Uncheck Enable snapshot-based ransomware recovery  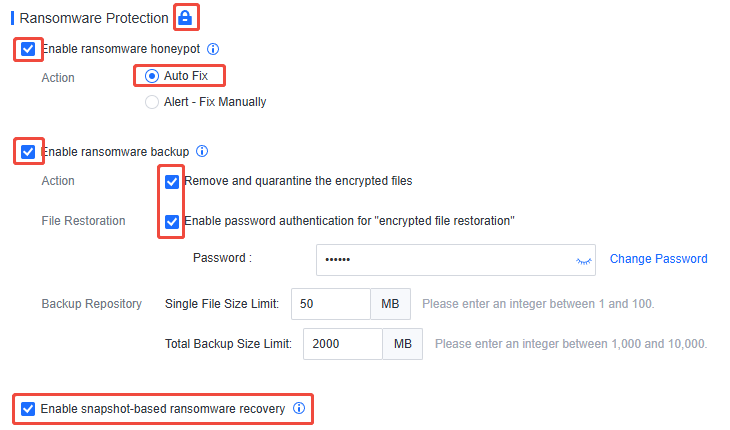coord(28,409)
